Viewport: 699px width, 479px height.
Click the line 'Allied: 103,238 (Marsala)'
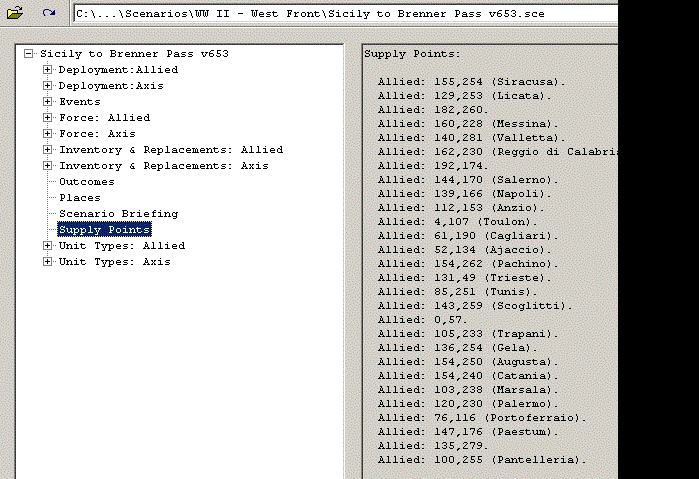(x=468, y=390)
